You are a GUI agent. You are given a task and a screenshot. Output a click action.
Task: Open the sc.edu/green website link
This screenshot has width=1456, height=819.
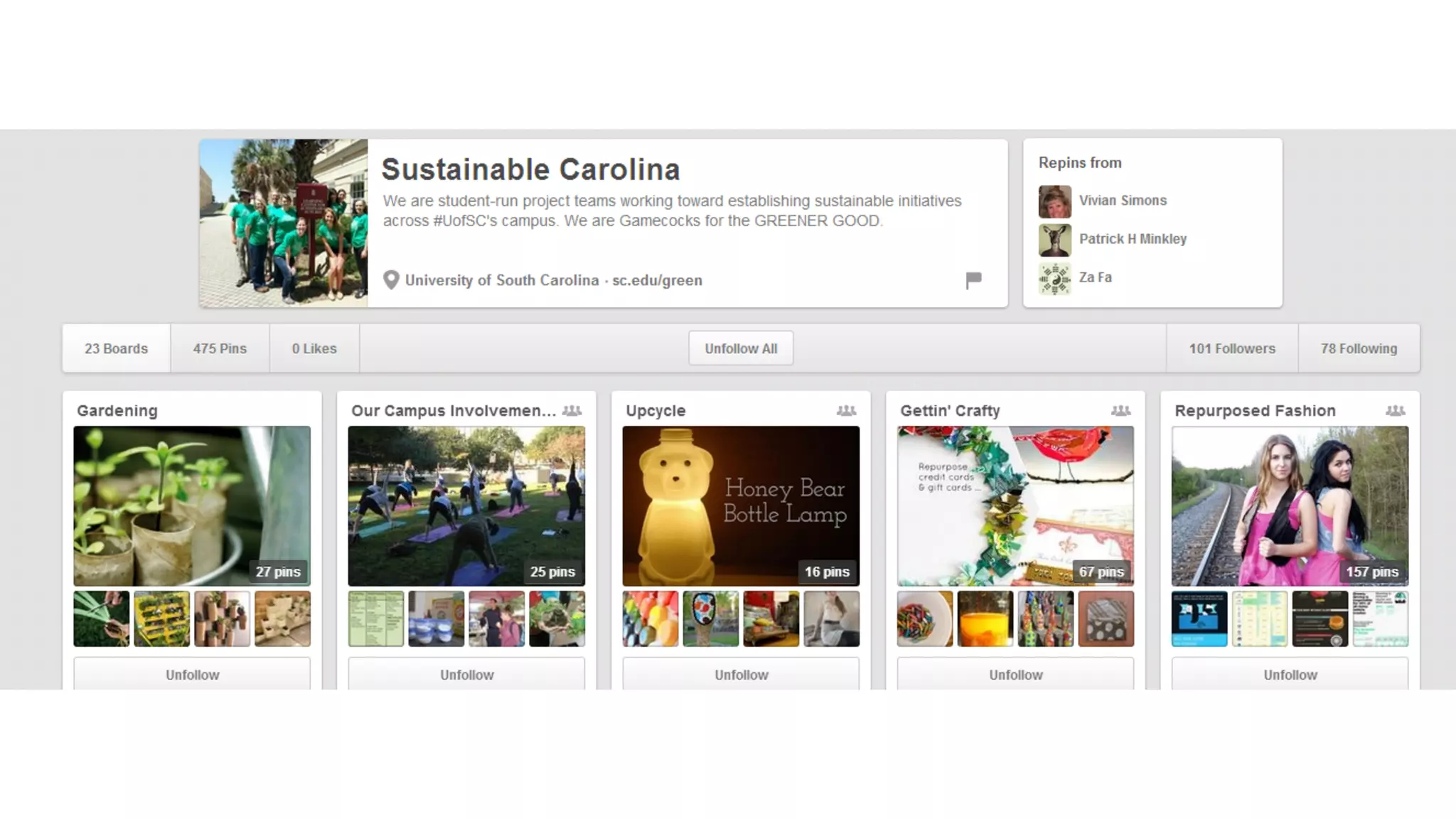click(x=657, y=280)
